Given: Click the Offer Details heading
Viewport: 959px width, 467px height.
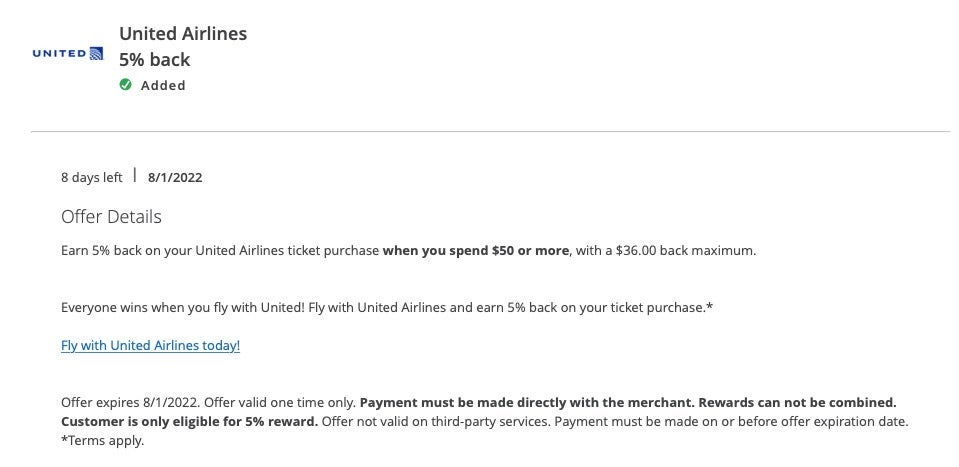Looking at the screenshot, I should [111, 217].
